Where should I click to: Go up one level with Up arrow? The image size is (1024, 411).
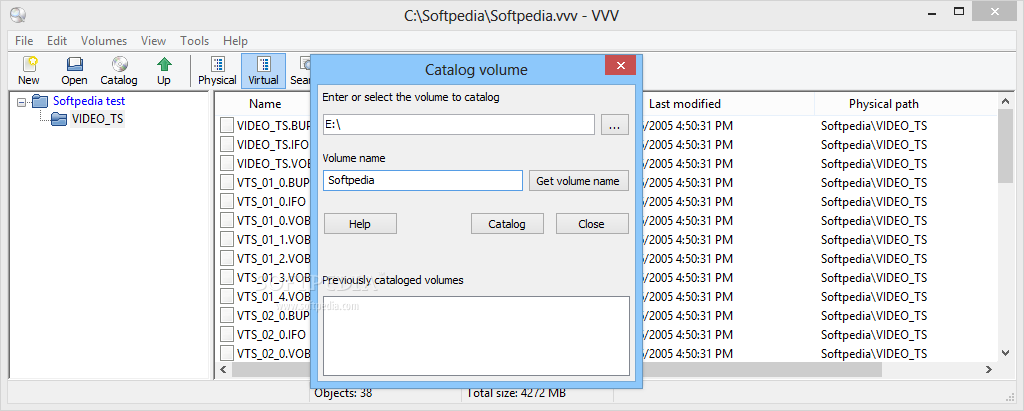click(x=164, y=71)
